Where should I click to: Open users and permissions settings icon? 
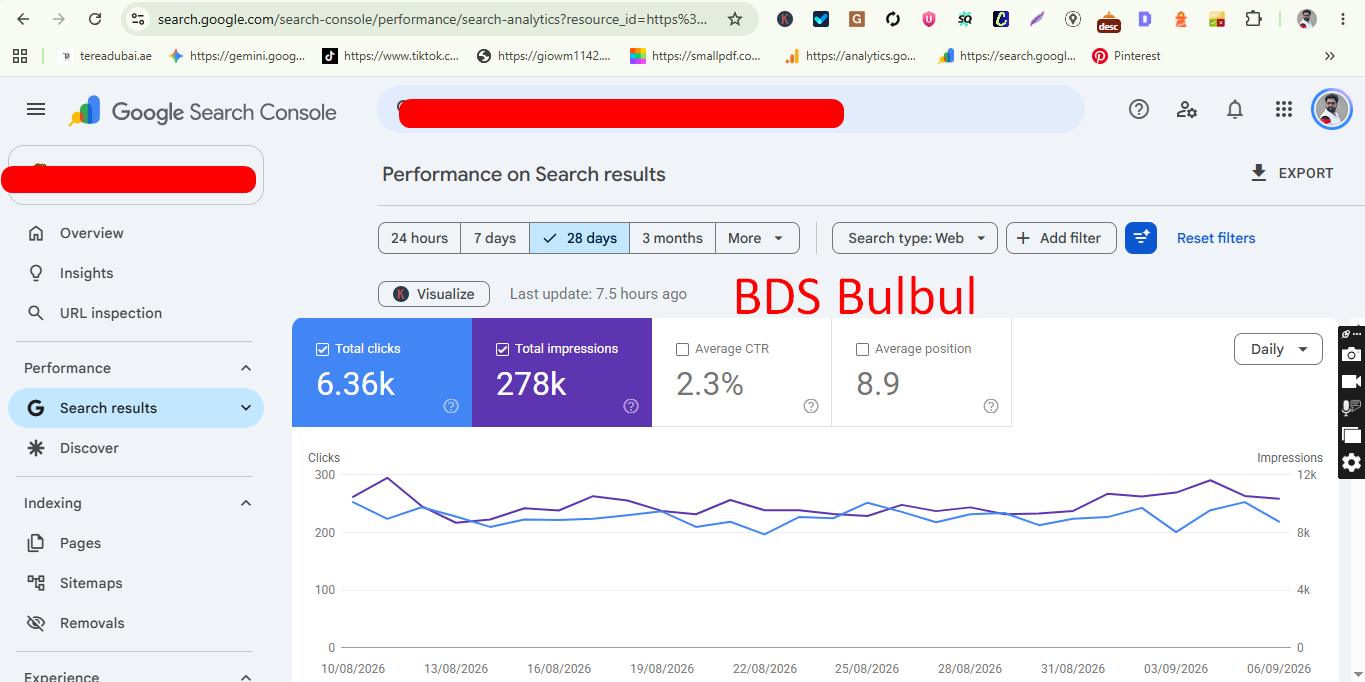1187,109
